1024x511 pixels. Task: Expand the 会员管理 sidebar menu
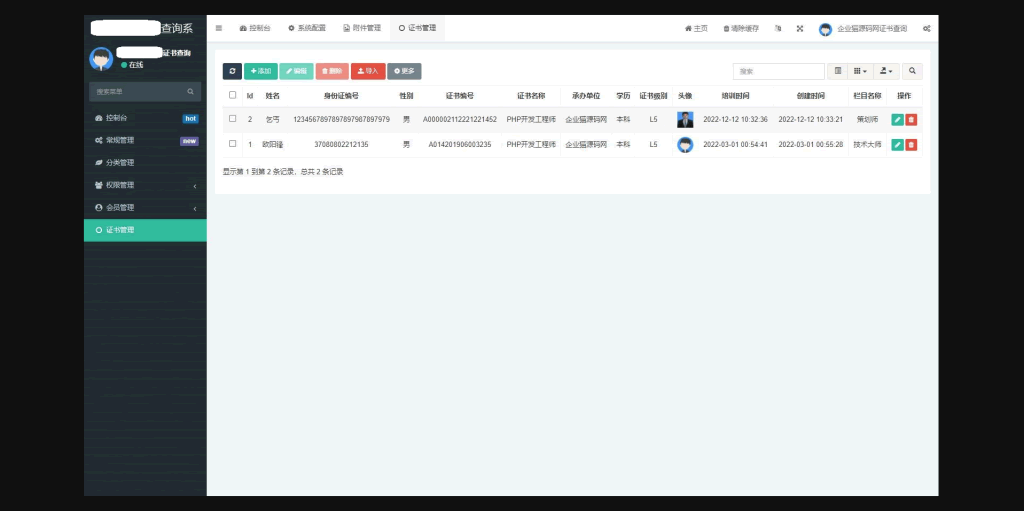[145, 207]
